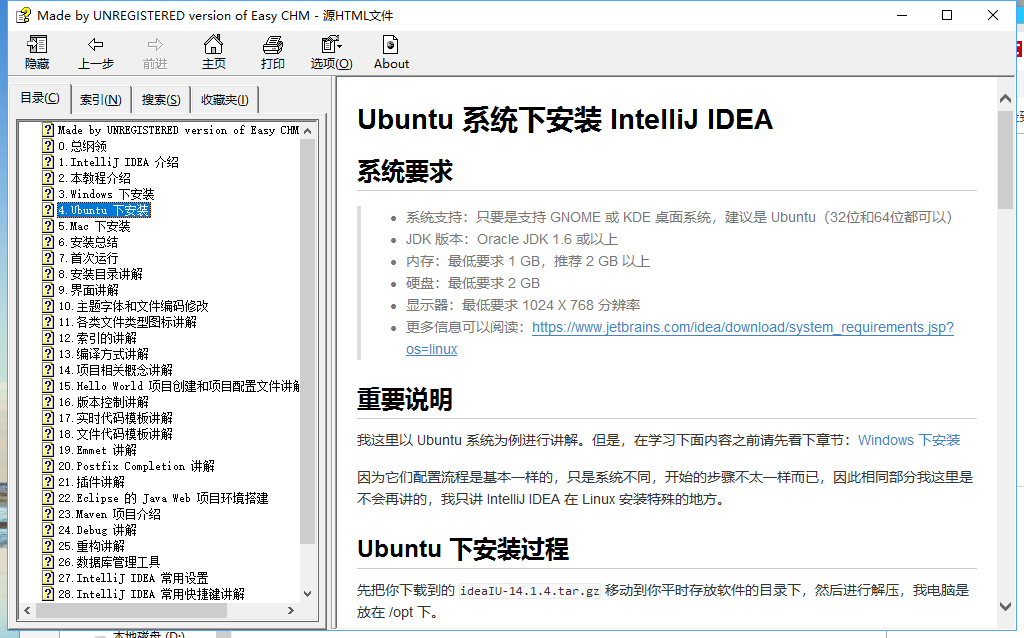Open '15.Hello World 项目创建' topic
This screenshot has height=638, width=1024.
tap(178, 386)
